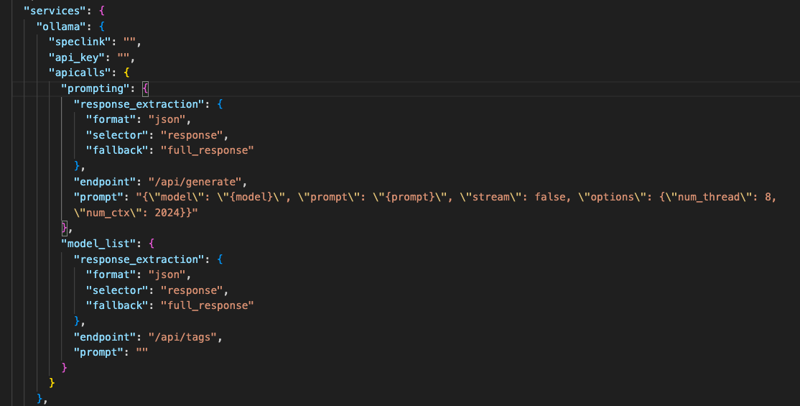The image size is (800, 406).
Task: Click the "apicalls" key
Action: point(80,72)
